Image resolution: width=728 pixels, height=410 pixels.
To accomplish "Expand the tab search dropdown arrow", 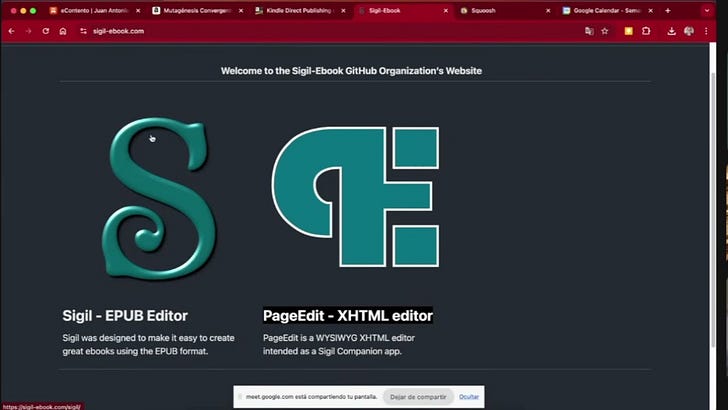I will (707, 10).
